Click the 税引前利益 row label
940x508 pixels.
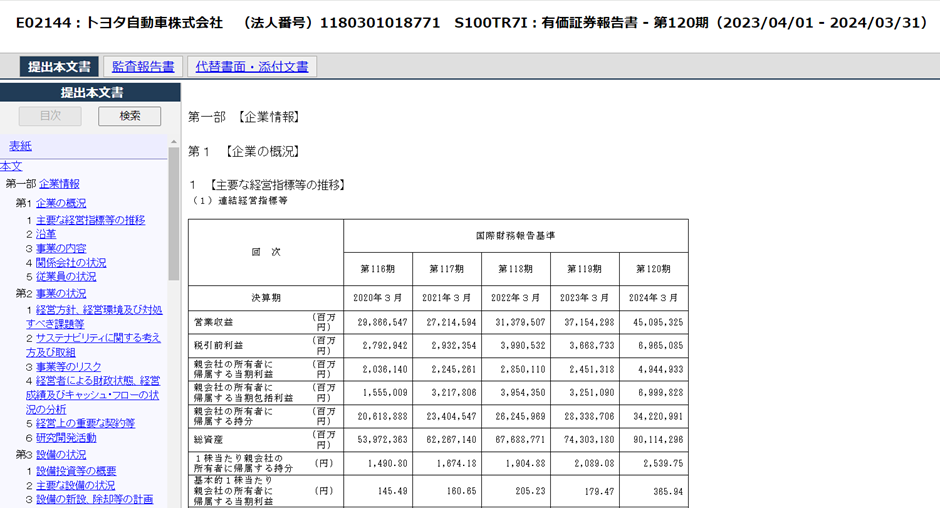point(218,345)
